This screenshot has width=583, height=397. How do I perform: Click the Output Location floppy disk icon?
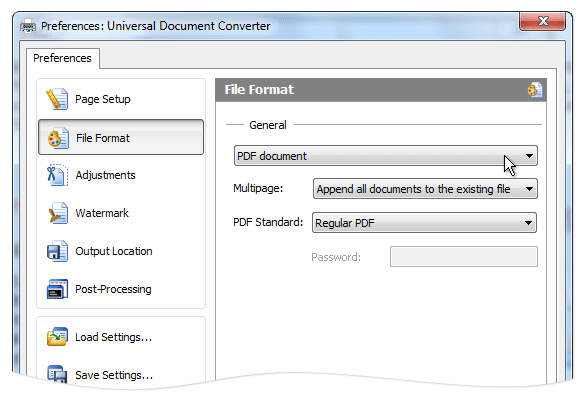pos(57,251)
